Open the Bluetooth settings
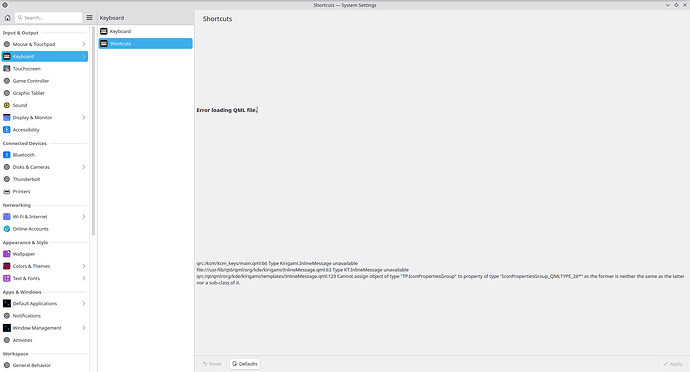Screen dimensions: 690x372 (x=44, y=155)
